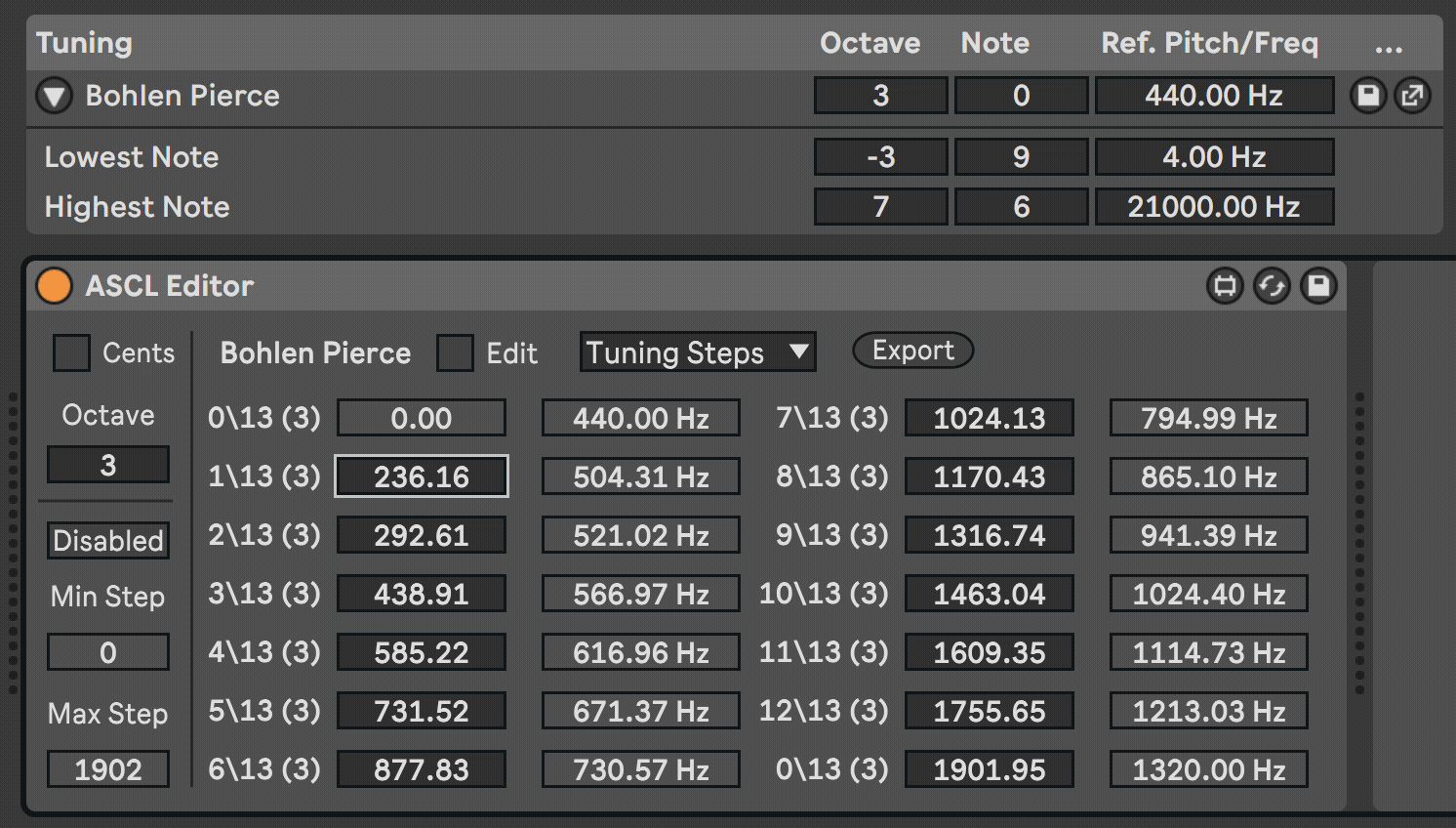Click the ASCL Editor hot-swap preset icon
This screenshot has height=828, width=1456.
pyautogui.click(x=1272, y=286)
